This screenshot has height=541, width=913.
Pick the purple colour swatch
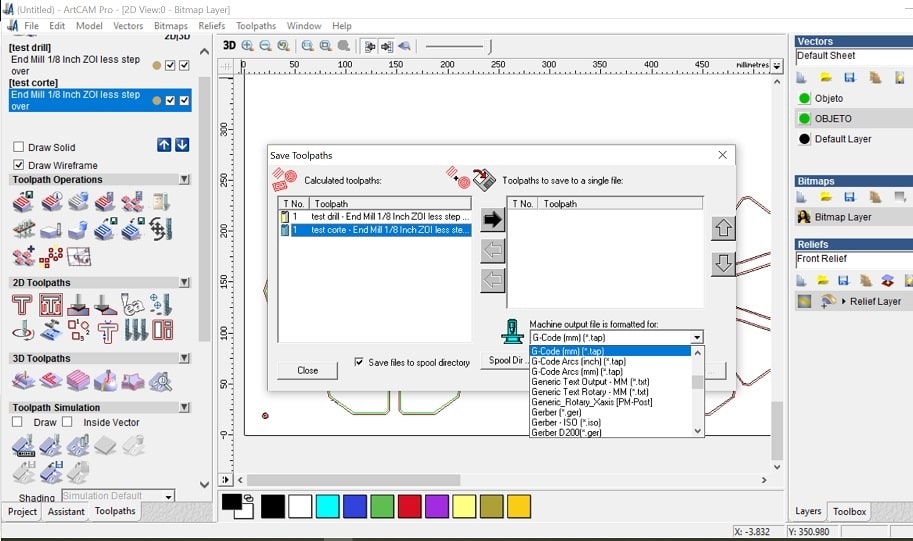(x=437, y=506)
